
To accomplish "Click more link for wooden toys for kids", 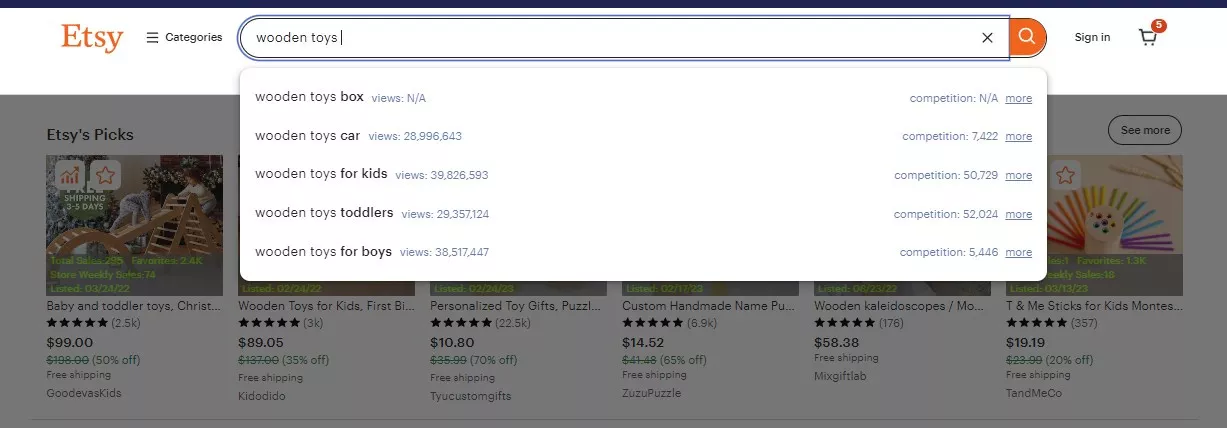I will coord(1018,175).
